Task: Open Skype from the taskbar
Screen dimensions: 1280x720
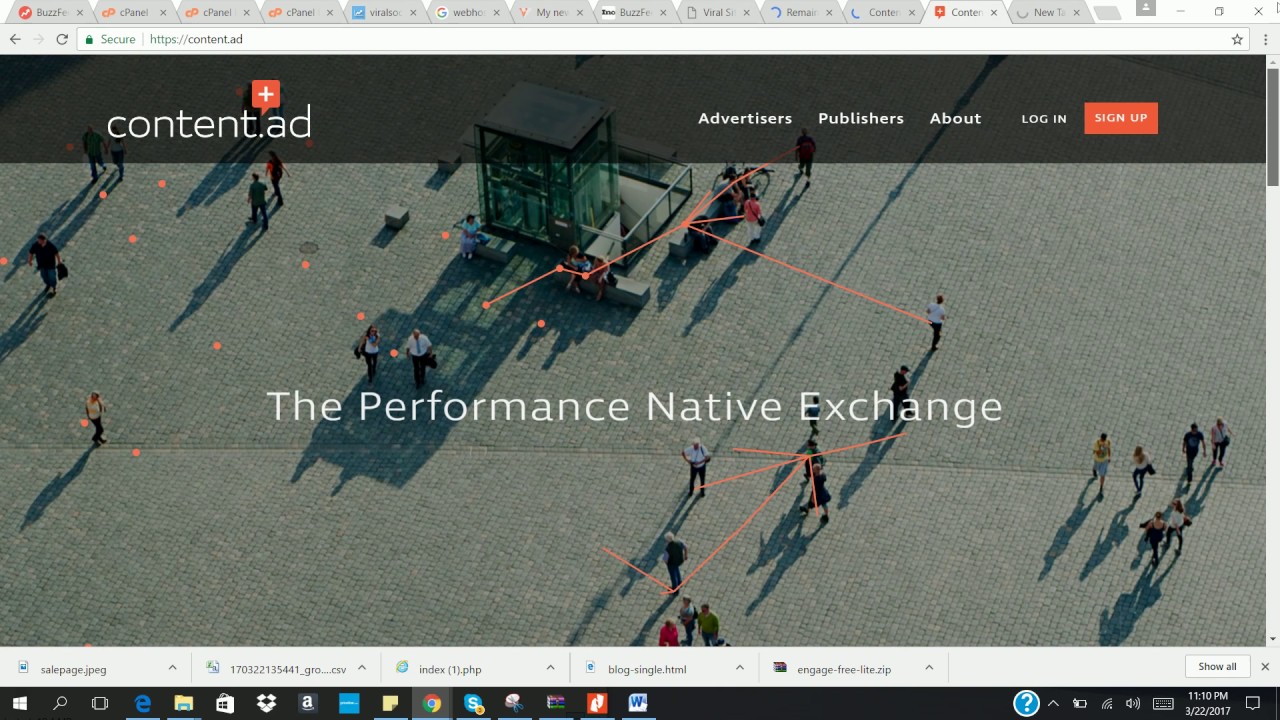Action: 473,703
